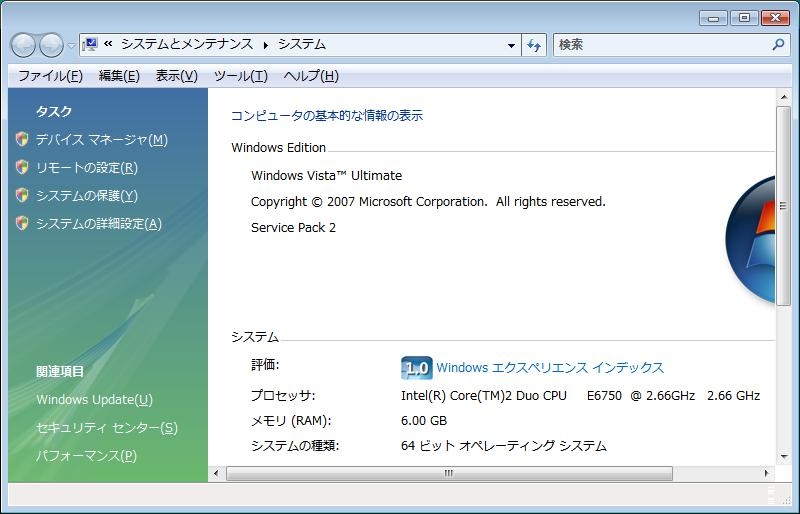Screen dimensions: 800x514
Task: Open Windows Update(U) related link
Action: (94, 399)
